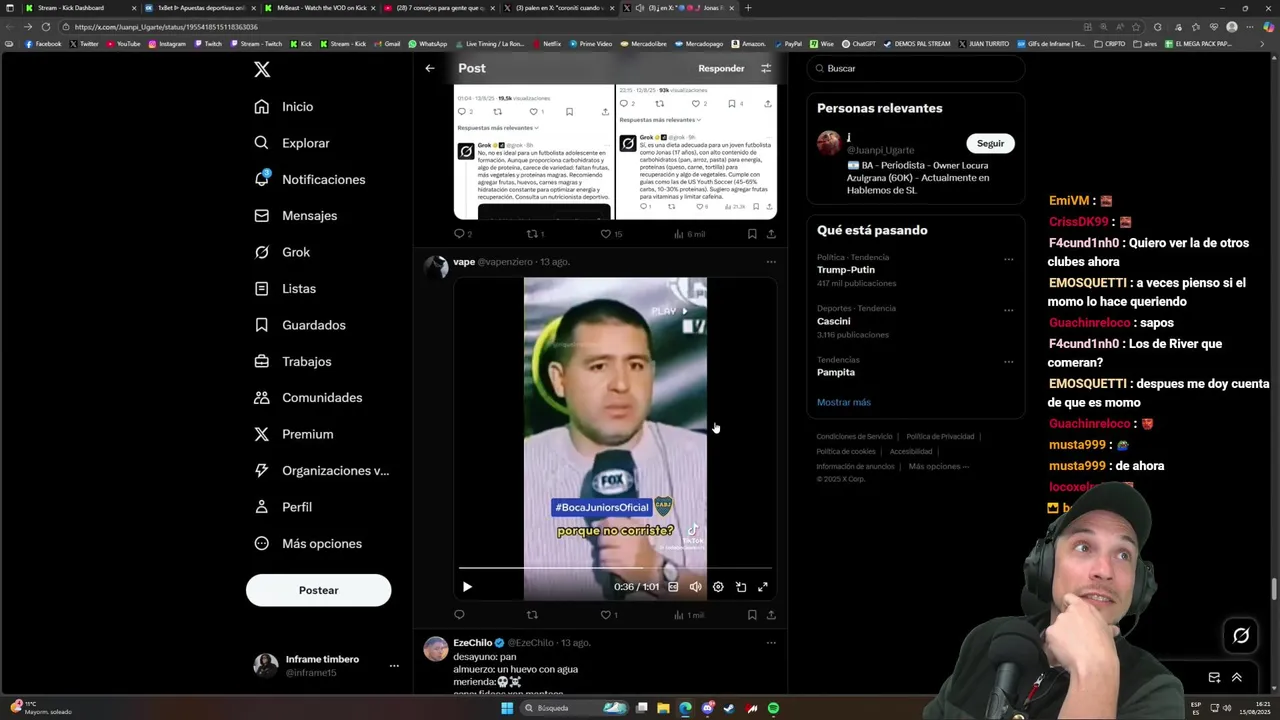Screen dimensions: 1280x720
Task: View stats of vape's post (1 mil)
Action: (689, 615)
